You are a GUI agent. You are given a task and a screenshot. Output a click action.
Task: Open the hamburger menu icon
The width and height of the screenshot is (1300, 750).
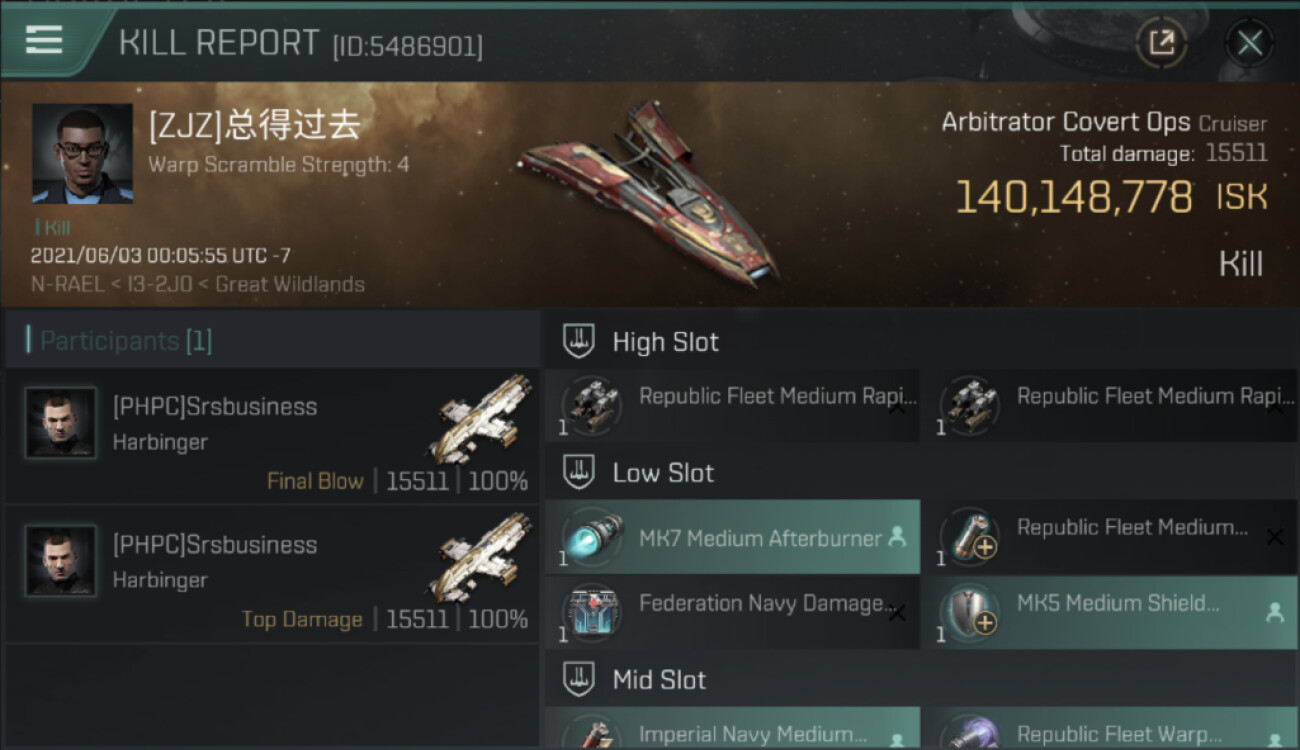(44, 40)
